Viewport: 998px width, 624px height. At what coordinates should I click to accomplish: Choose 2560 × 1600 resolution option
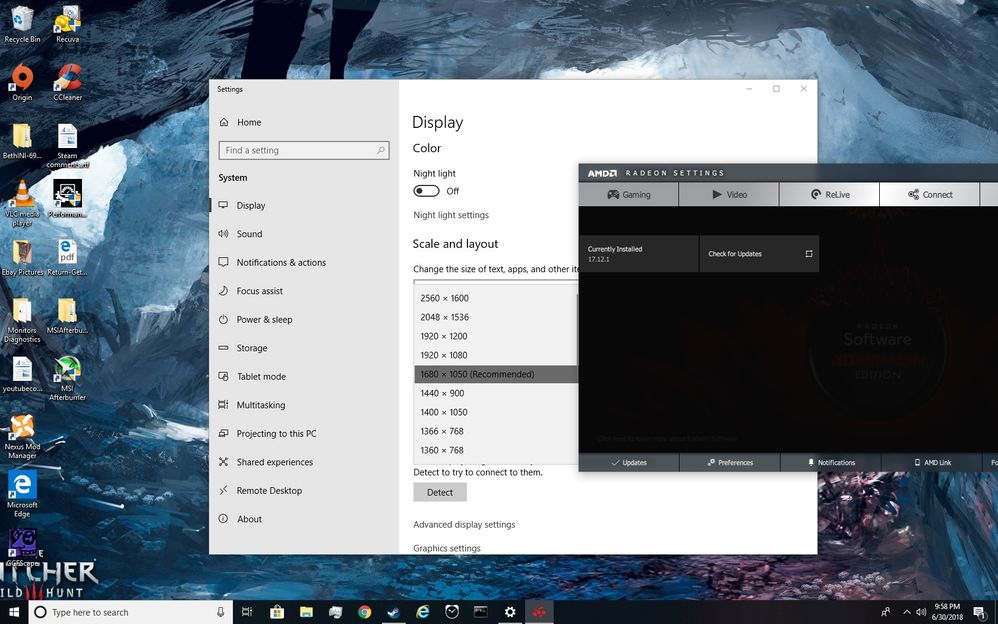496,298
